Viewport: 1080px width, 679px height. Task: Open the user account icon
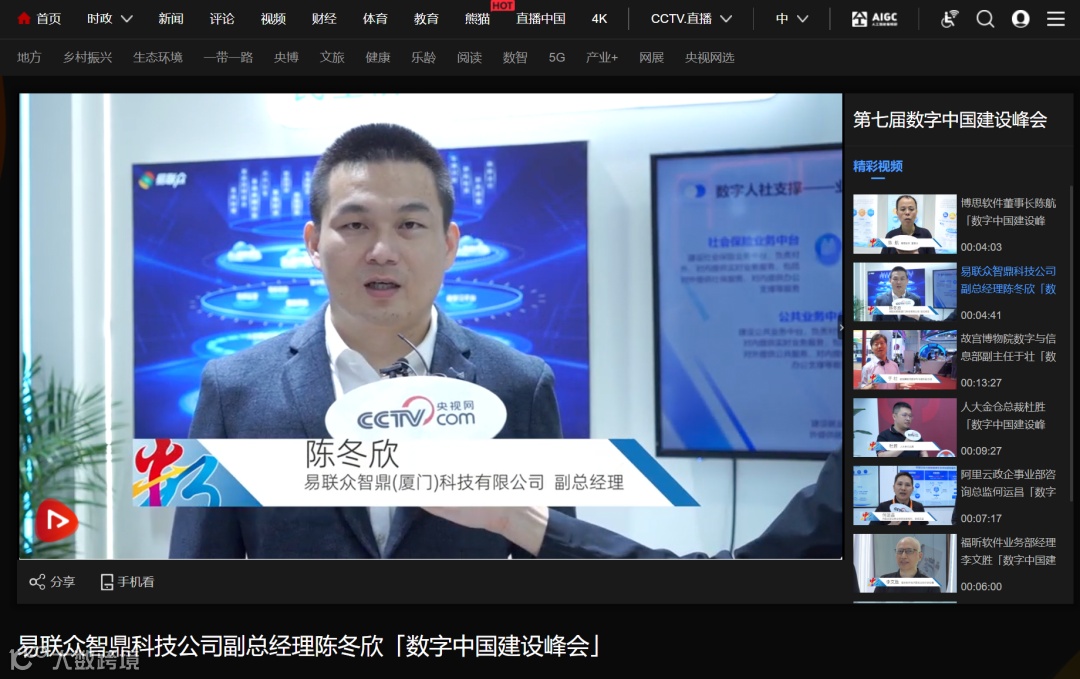[1020, 19]
